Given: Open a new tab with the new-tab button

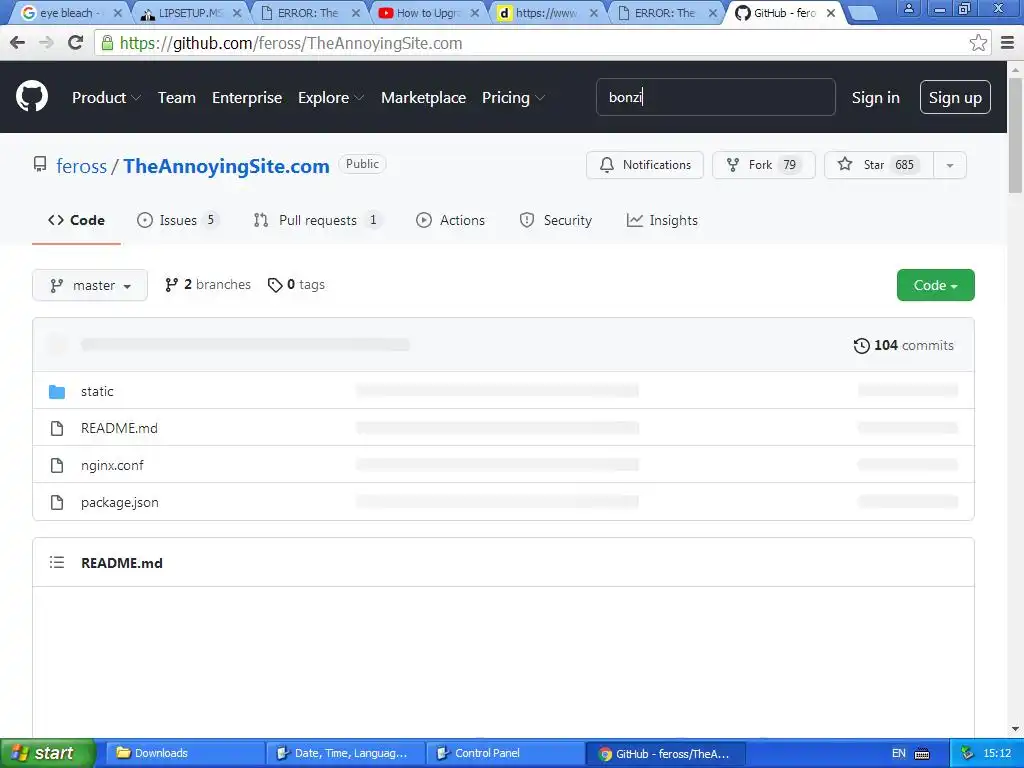Looking at the screenshot, I should 863,13.
